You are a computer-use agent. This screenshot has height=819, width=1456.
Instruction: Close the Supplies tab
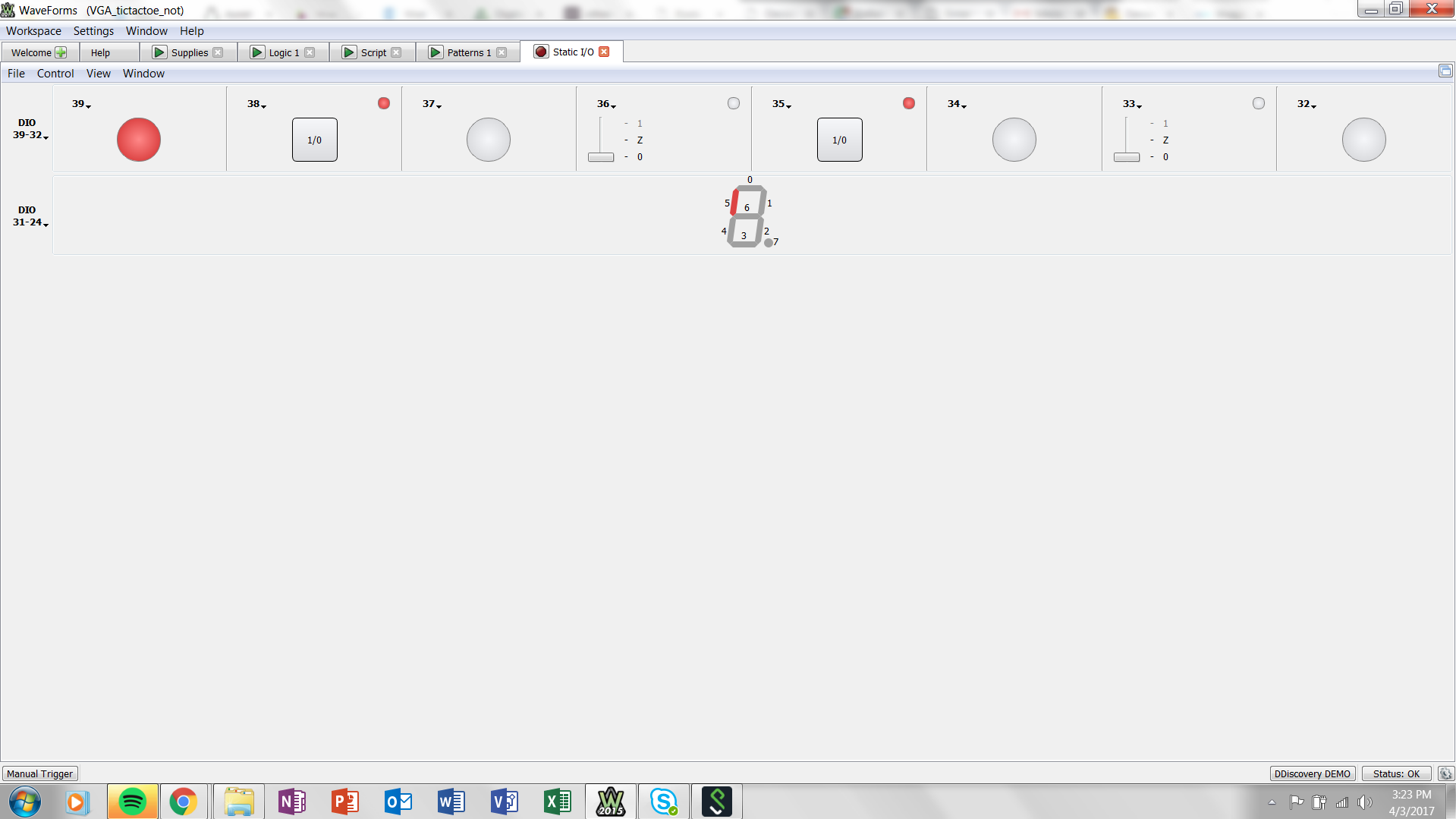click(x=219, y=52)
